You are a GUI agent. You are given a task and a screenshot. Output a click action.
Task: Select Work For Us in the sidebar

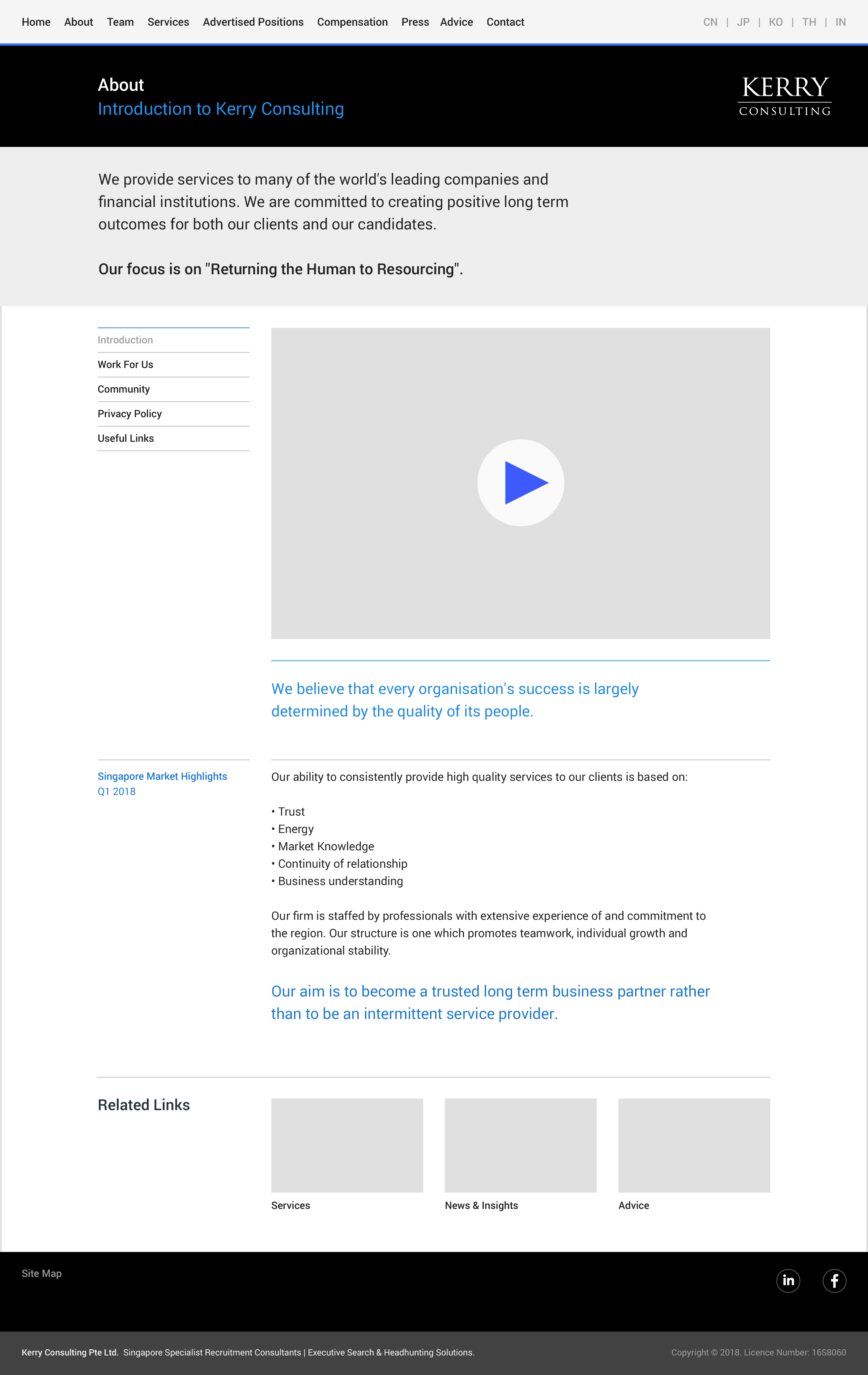coord(174,364)
